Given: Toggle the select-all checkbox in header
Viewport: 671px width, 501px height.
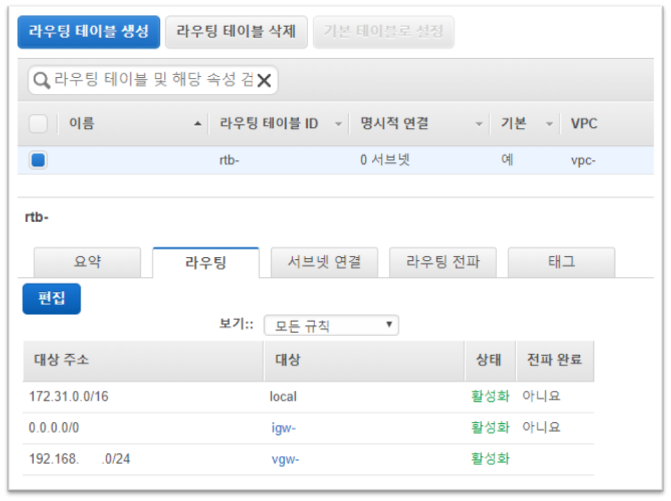Looking at the screenshot, I should point(38,123).
